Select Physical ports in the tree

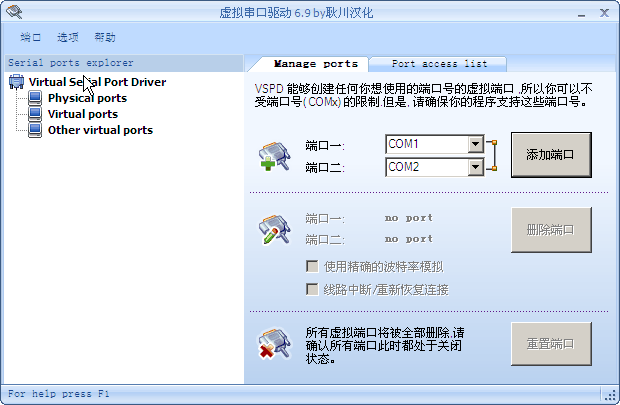pyautogui.click(x=87, y=98)
